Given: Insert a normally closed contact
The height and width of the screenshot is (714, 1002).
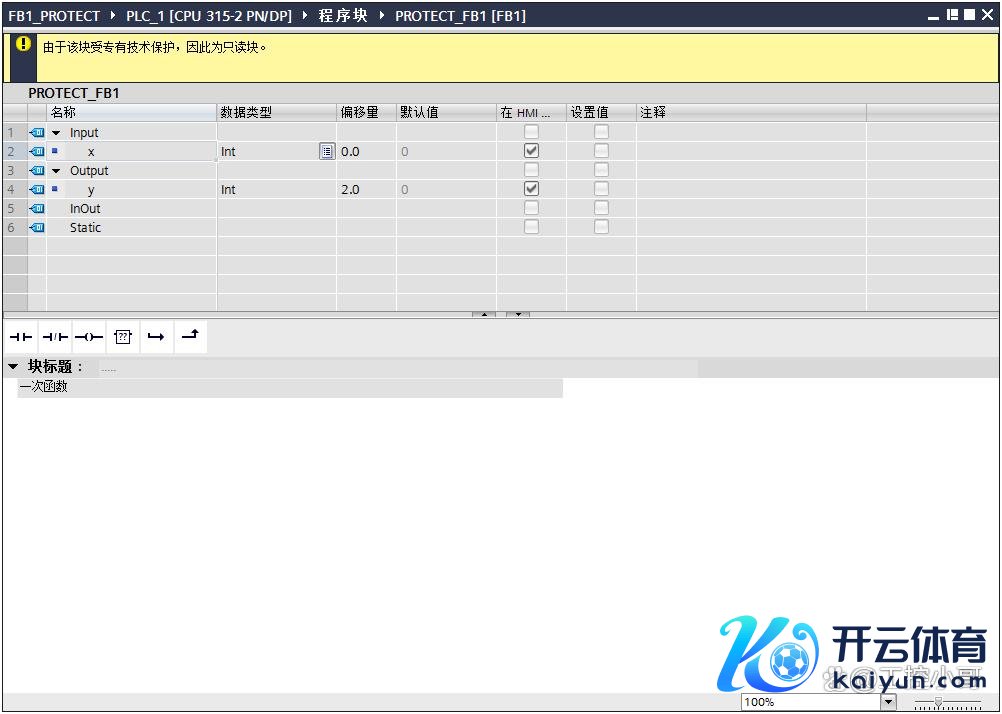Looking at the screenshot, I should click(55, 338).
